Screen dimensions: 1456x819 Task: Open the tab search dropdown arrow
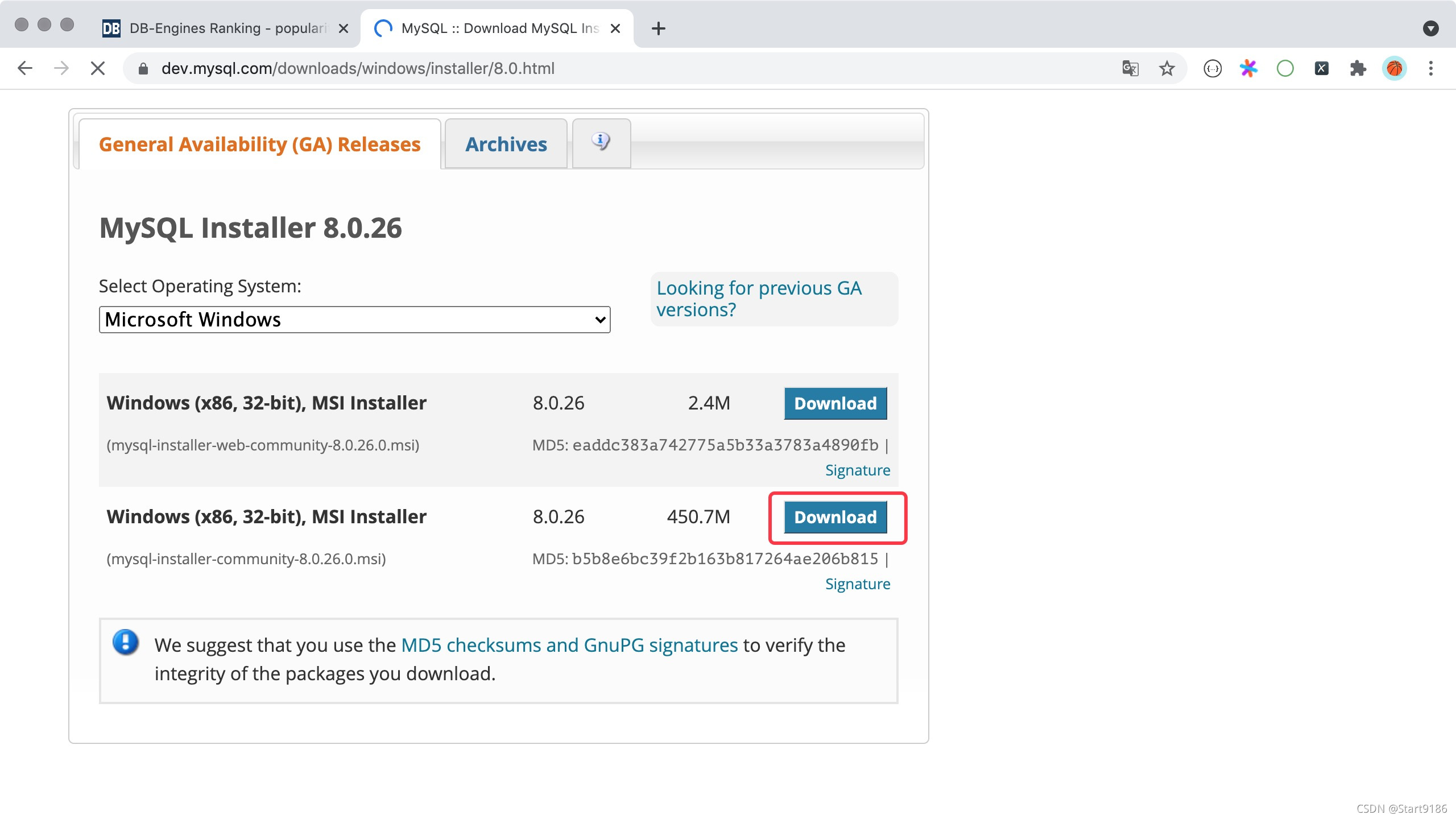coord(1430,28)
